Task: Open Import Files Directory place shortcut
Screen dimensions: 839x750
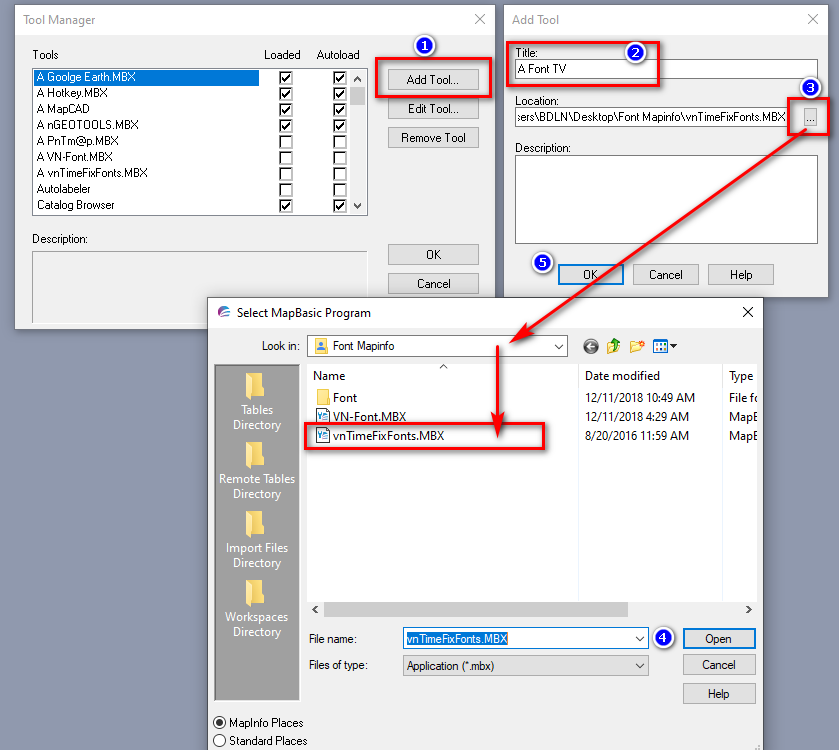Action: pyautogui.click(x=257, y=540)
